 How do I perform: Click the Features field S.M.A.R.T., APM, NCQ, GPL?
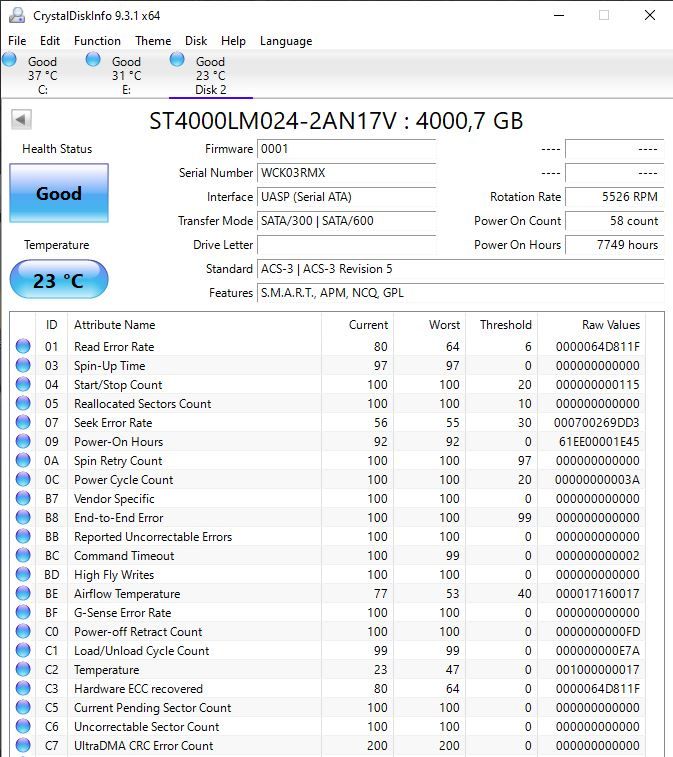[x=461, y=293]
